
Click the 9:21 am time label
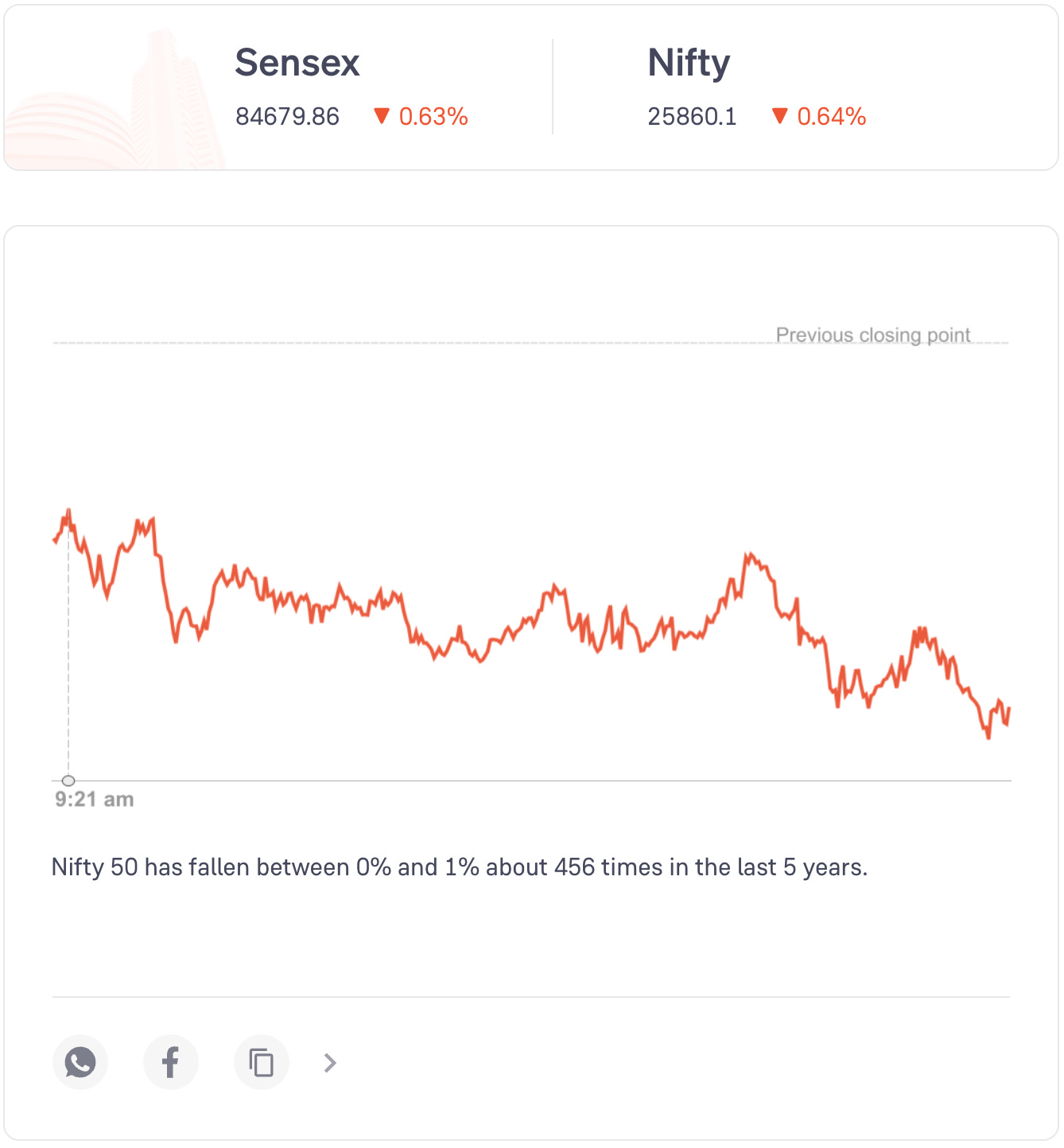click(x=94, y=800)
